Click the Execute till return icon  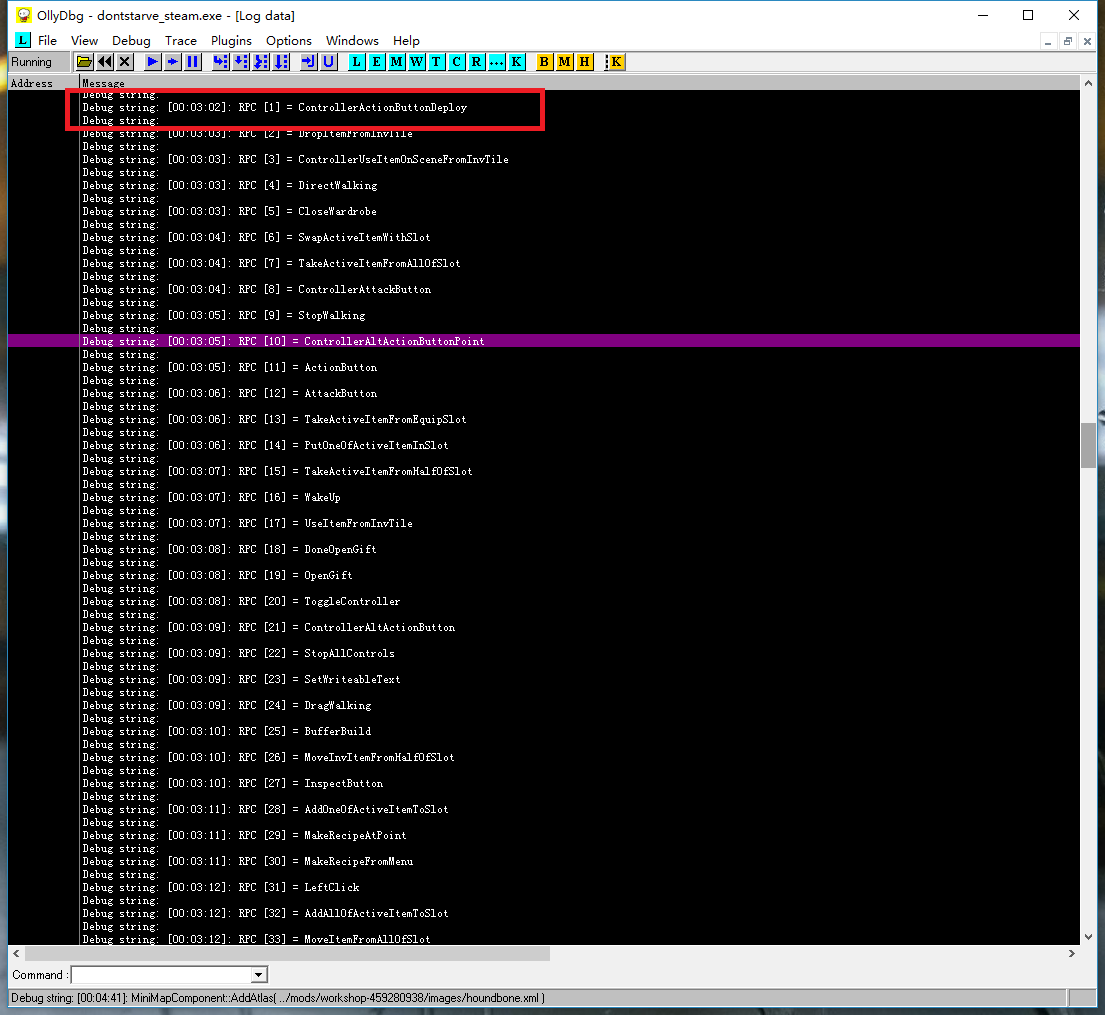tap(309, 62)
